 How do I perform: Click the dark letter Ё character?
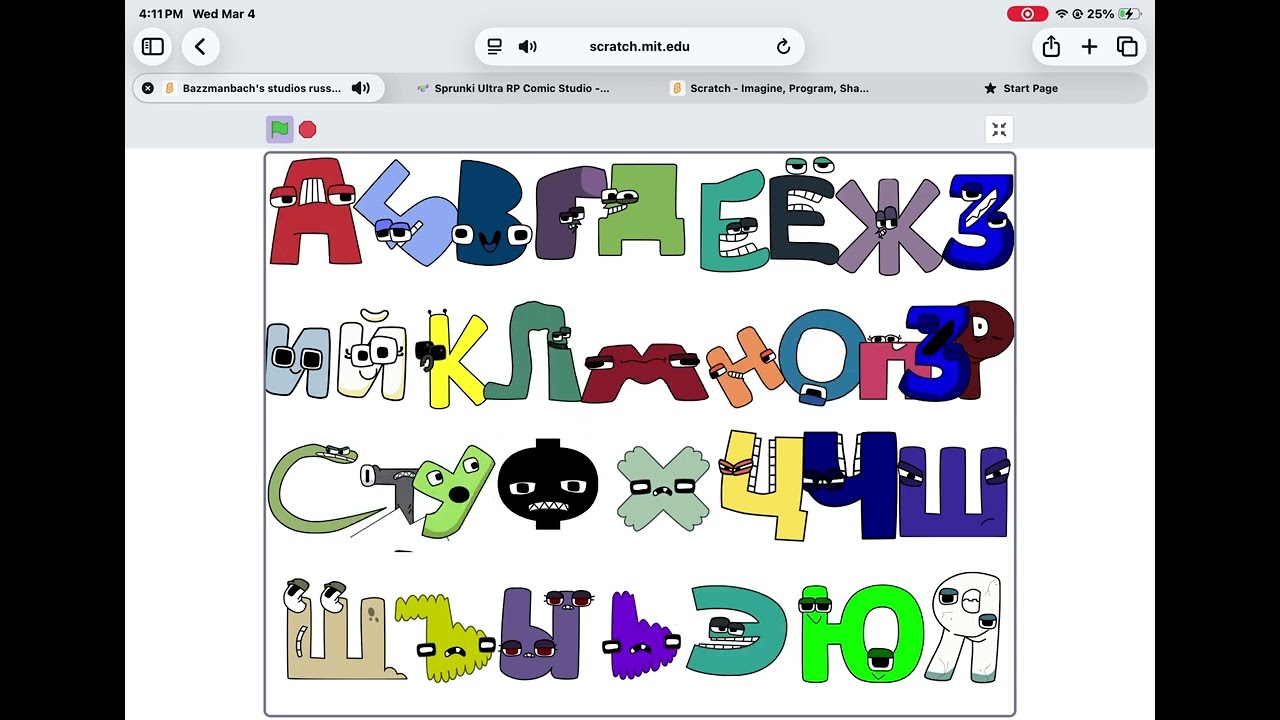[803, 212]
